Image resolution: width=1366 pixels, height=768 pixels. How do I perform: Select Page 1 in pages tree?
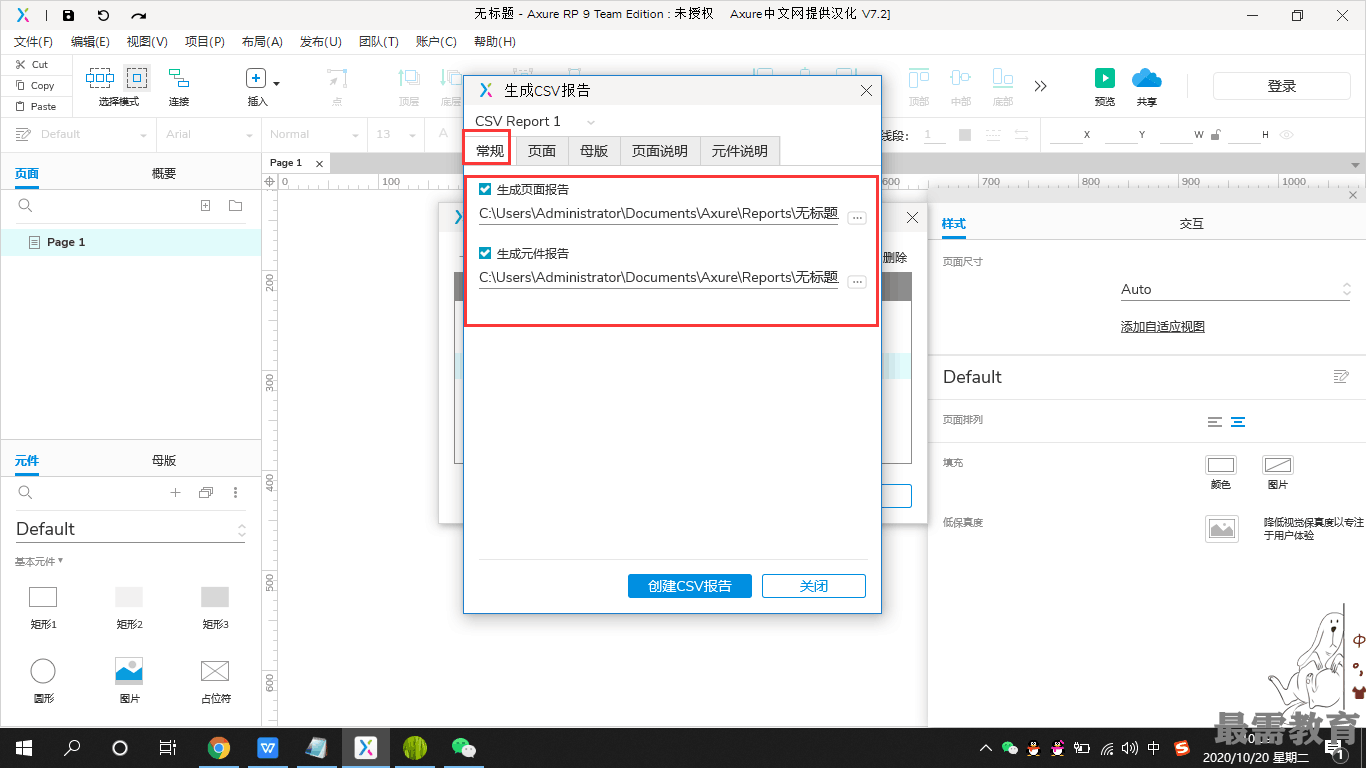(131, 242)
